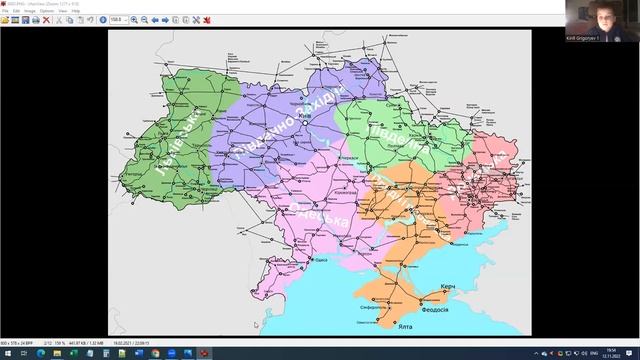Open image Information blue icon

pos(103,20)
